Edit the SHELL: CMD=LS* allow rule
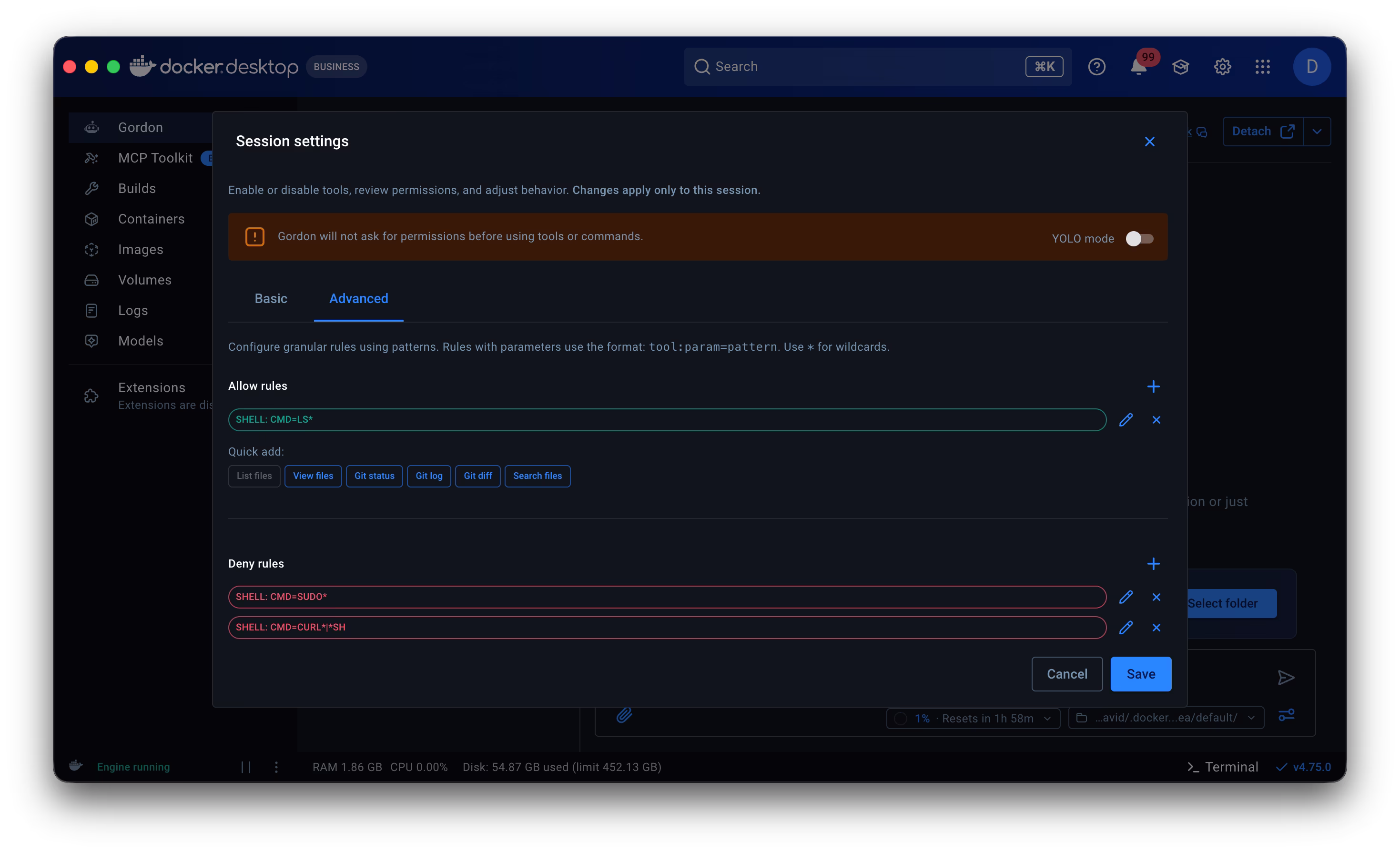Screen dimensions: 1400x853 point(1126,420)
